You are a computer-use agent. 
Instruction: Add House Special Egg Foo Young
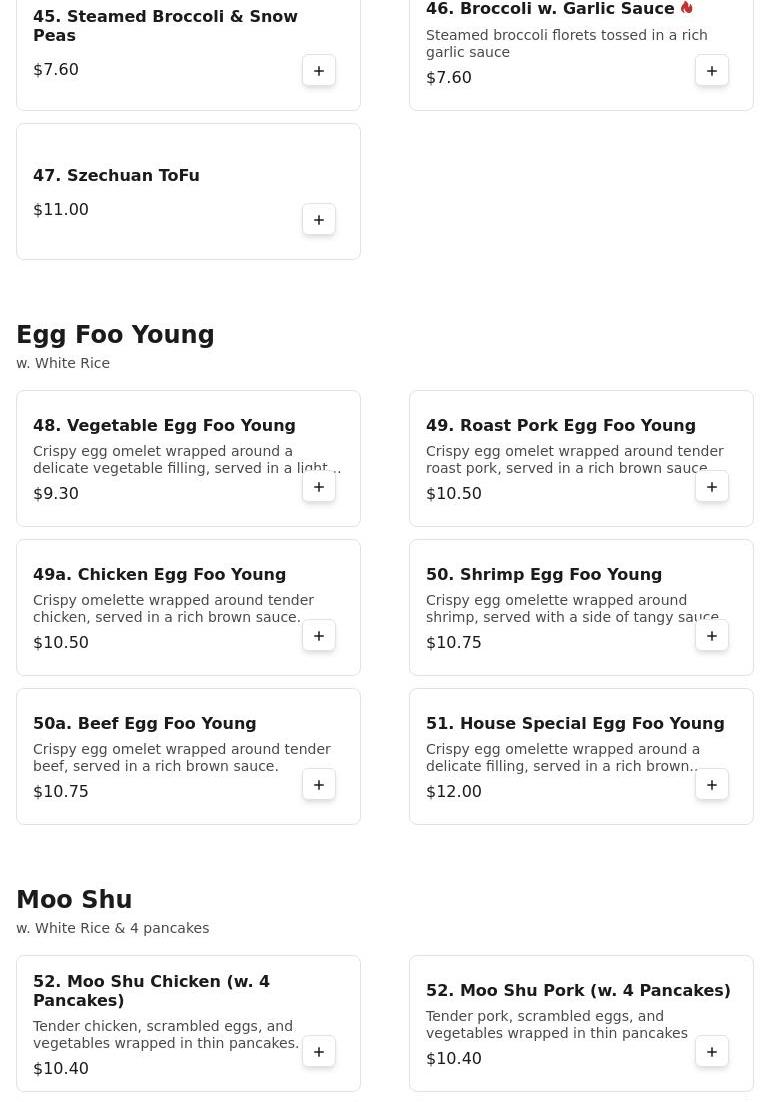(712, 785)
